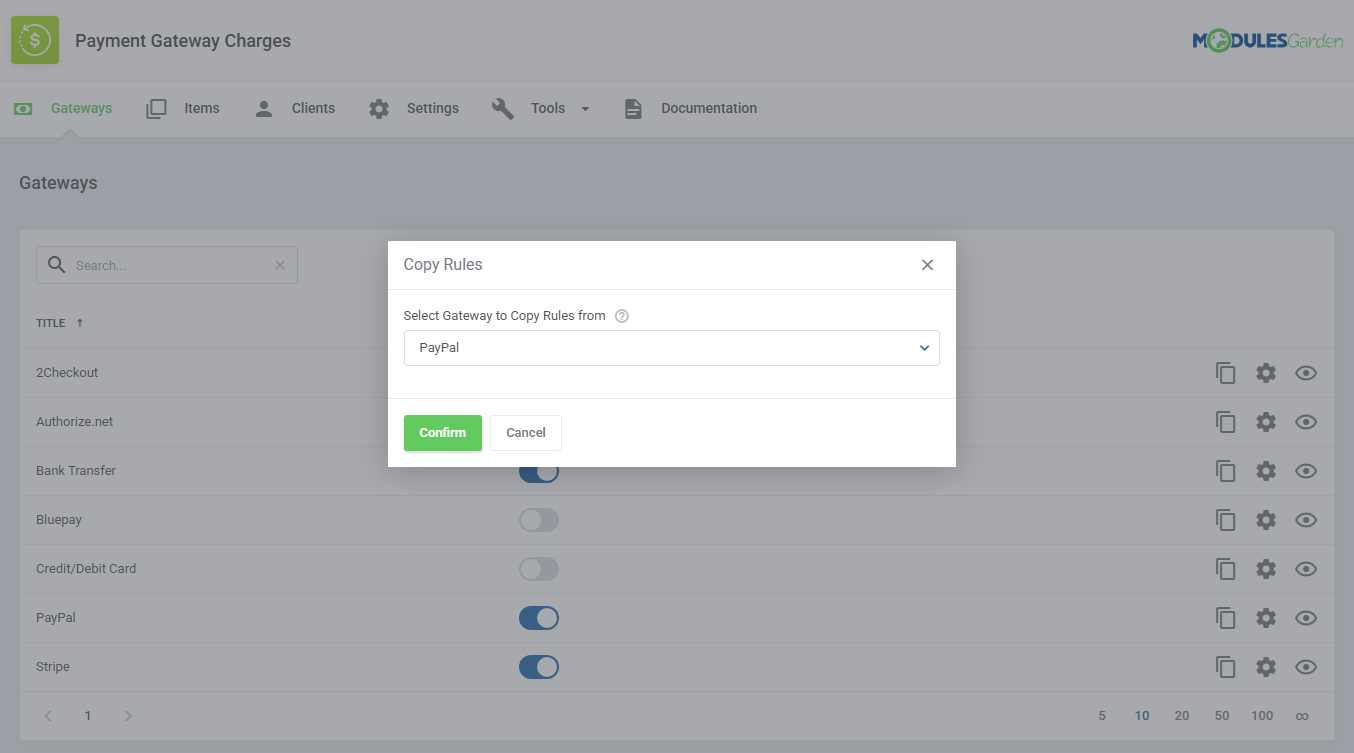Click the Clients person icon in navigation
The height and width of the screenshot is (753, 1354).
(x=263, y=108)
